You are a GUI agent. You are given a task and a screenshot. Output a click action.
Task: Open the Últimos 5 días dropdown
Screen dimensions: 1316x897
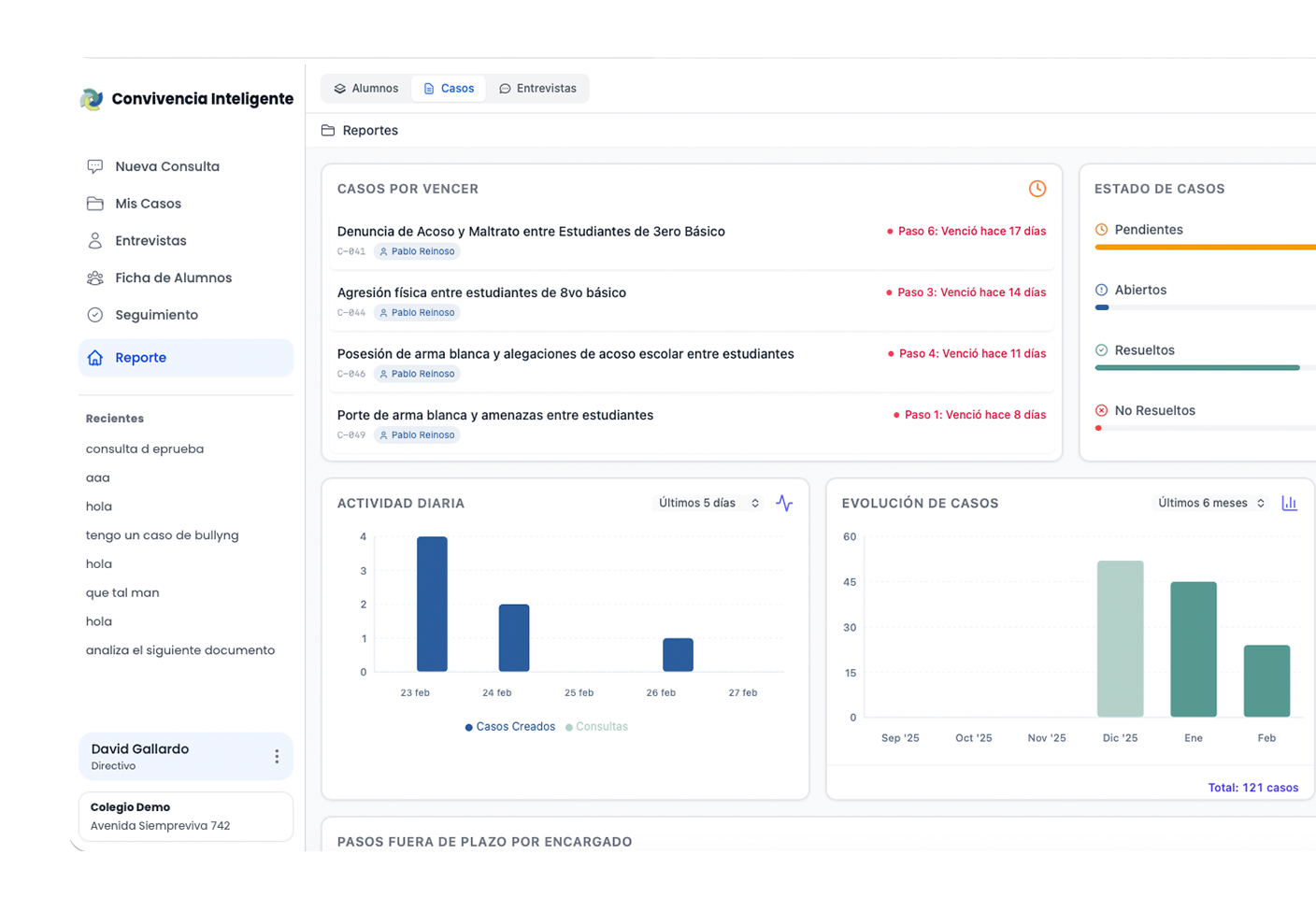(708, 504)
